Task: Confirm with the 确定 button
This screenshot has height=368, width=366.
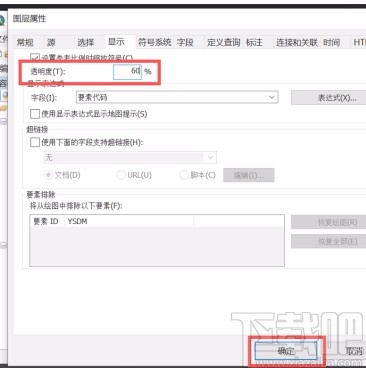Action: click(x=286, y=351)
